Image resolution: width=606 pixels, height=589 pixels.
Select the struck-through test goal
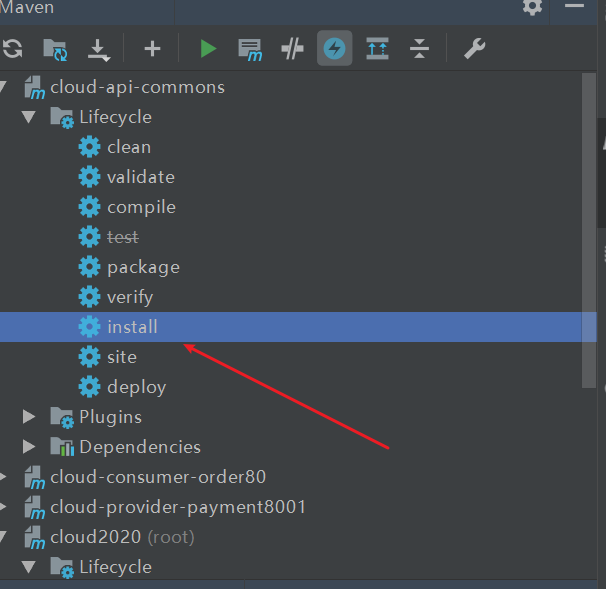click(123, 237)
